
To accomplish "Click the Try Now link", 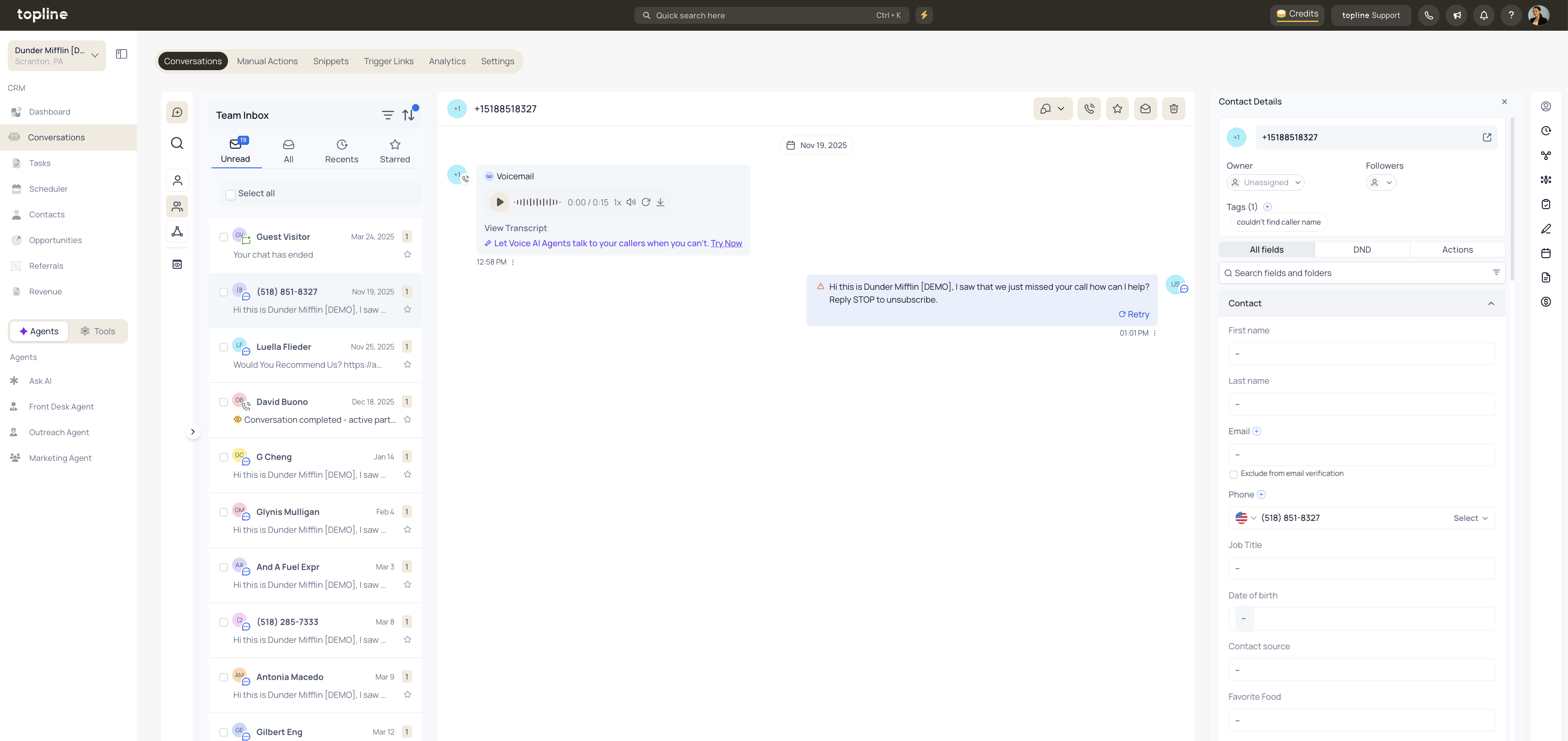I will 726,243.
